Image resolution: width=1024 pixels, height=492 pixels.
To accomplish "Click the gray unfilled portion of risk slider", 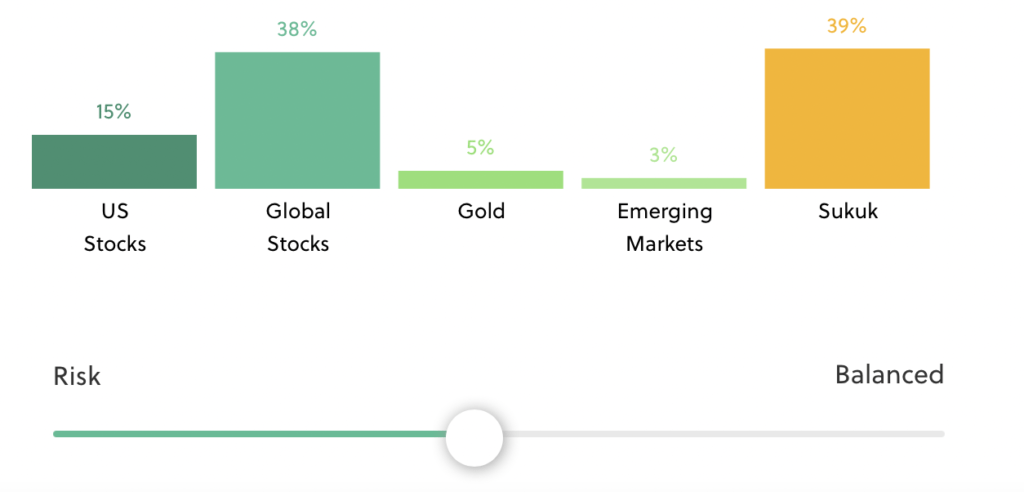I will [724, 434].
